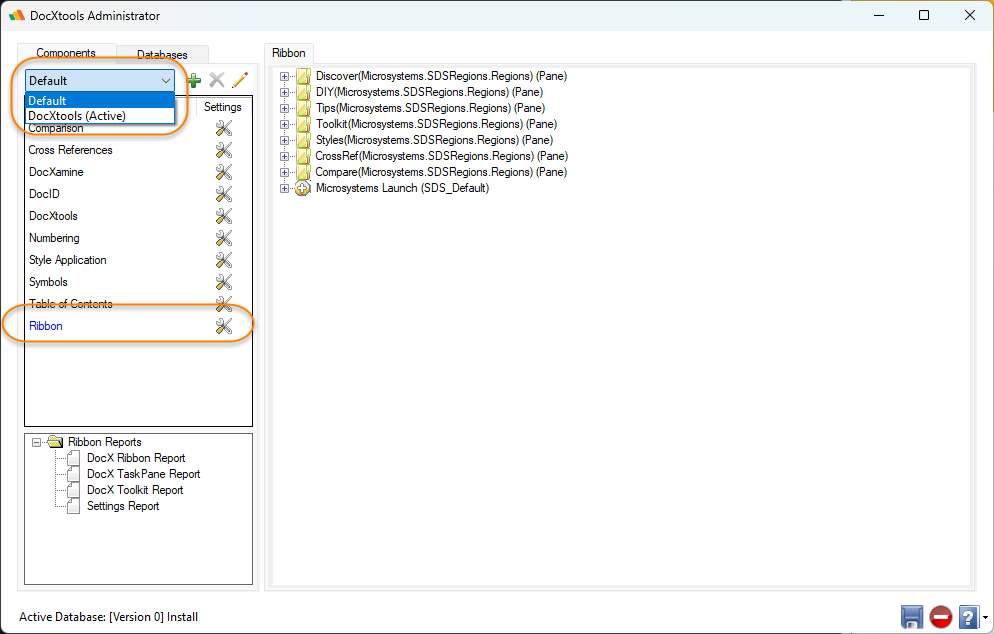Viewport: 994px width, 634px height.
Task: Select the Cross References component
Action: tap(70, 150)
